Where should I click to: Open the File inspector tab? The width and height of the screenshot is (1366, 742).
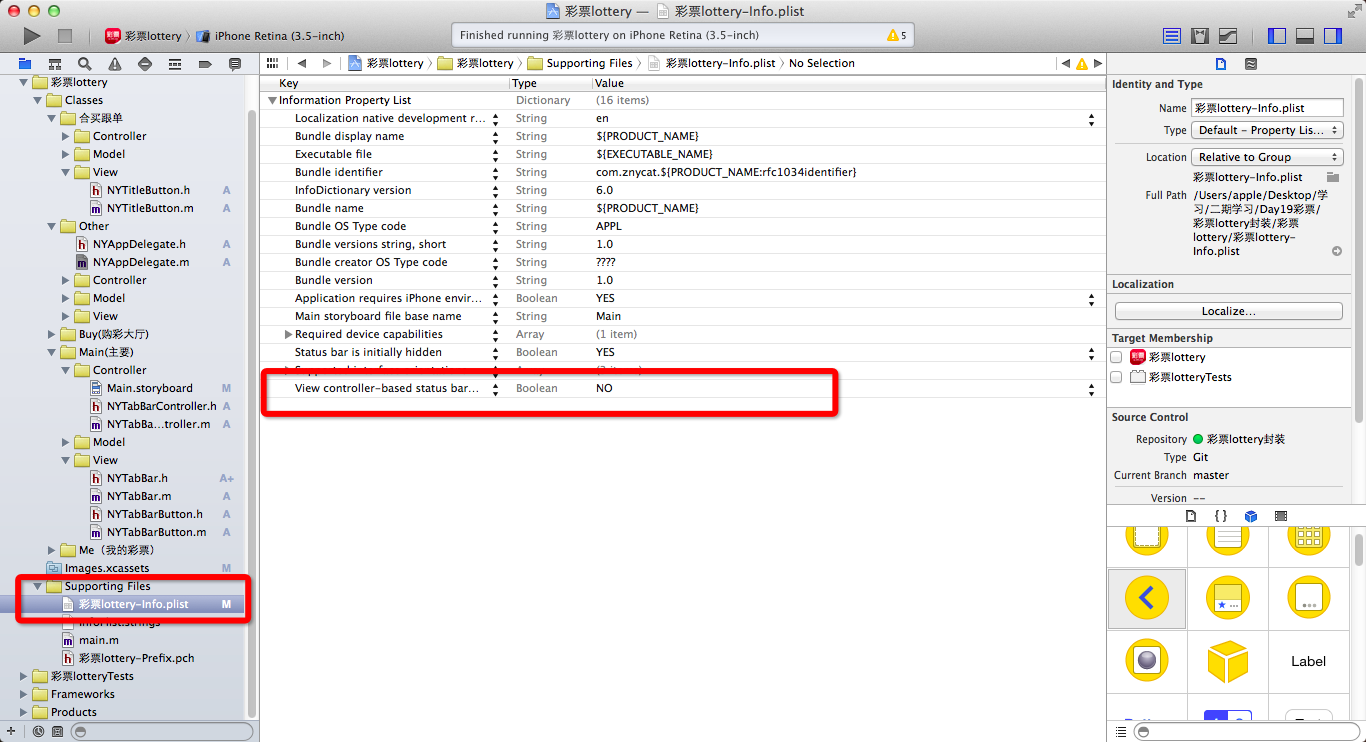coord(1221,63)
